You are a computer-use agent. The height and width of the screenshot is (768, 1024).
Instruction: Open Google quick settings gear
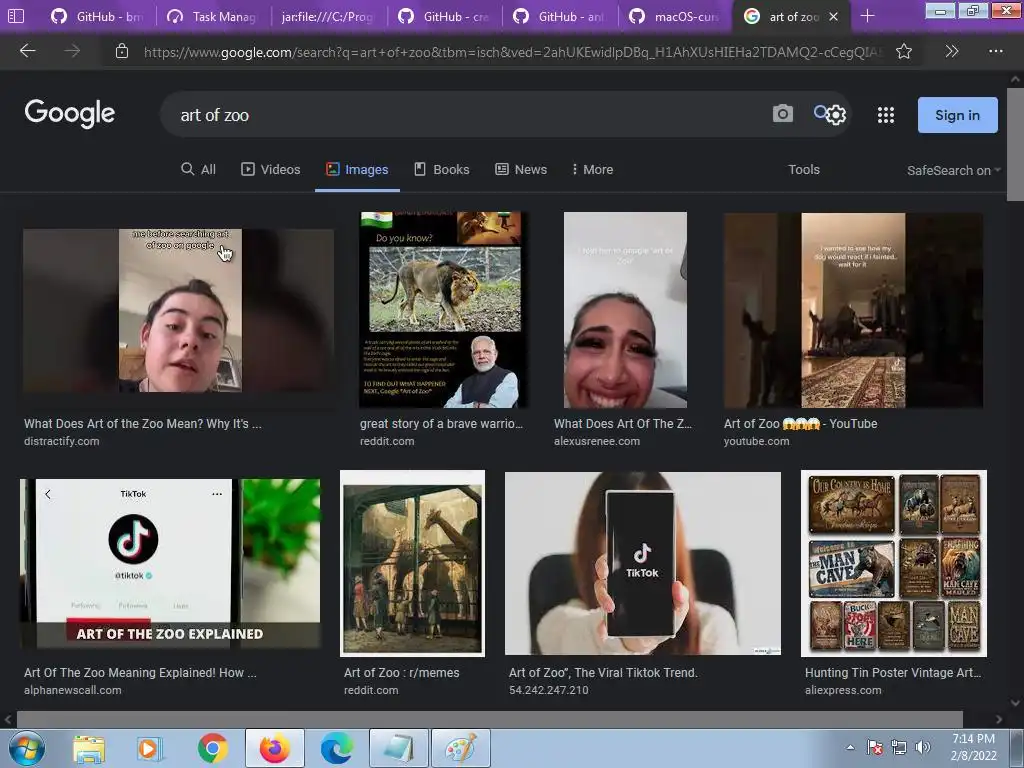click(837, 116)
